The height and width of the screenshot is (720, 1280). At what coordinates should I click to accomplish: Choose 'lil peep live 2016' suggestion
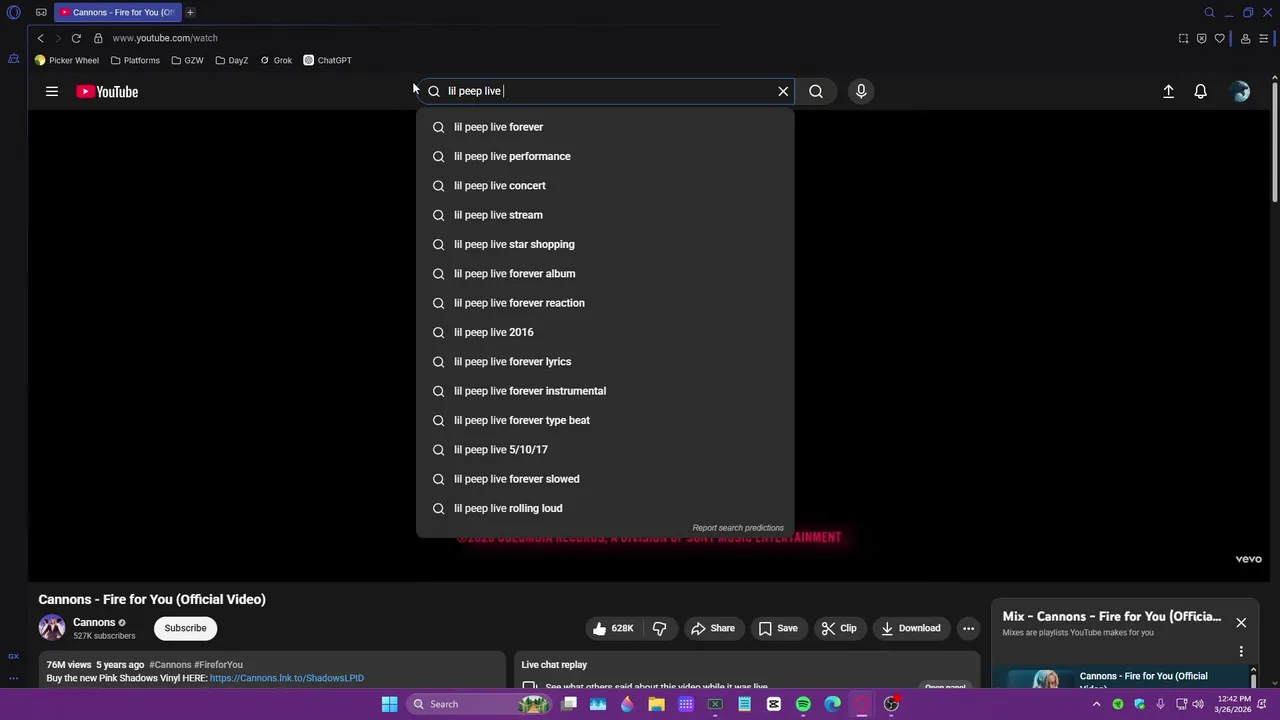click(x=605, y=332)
